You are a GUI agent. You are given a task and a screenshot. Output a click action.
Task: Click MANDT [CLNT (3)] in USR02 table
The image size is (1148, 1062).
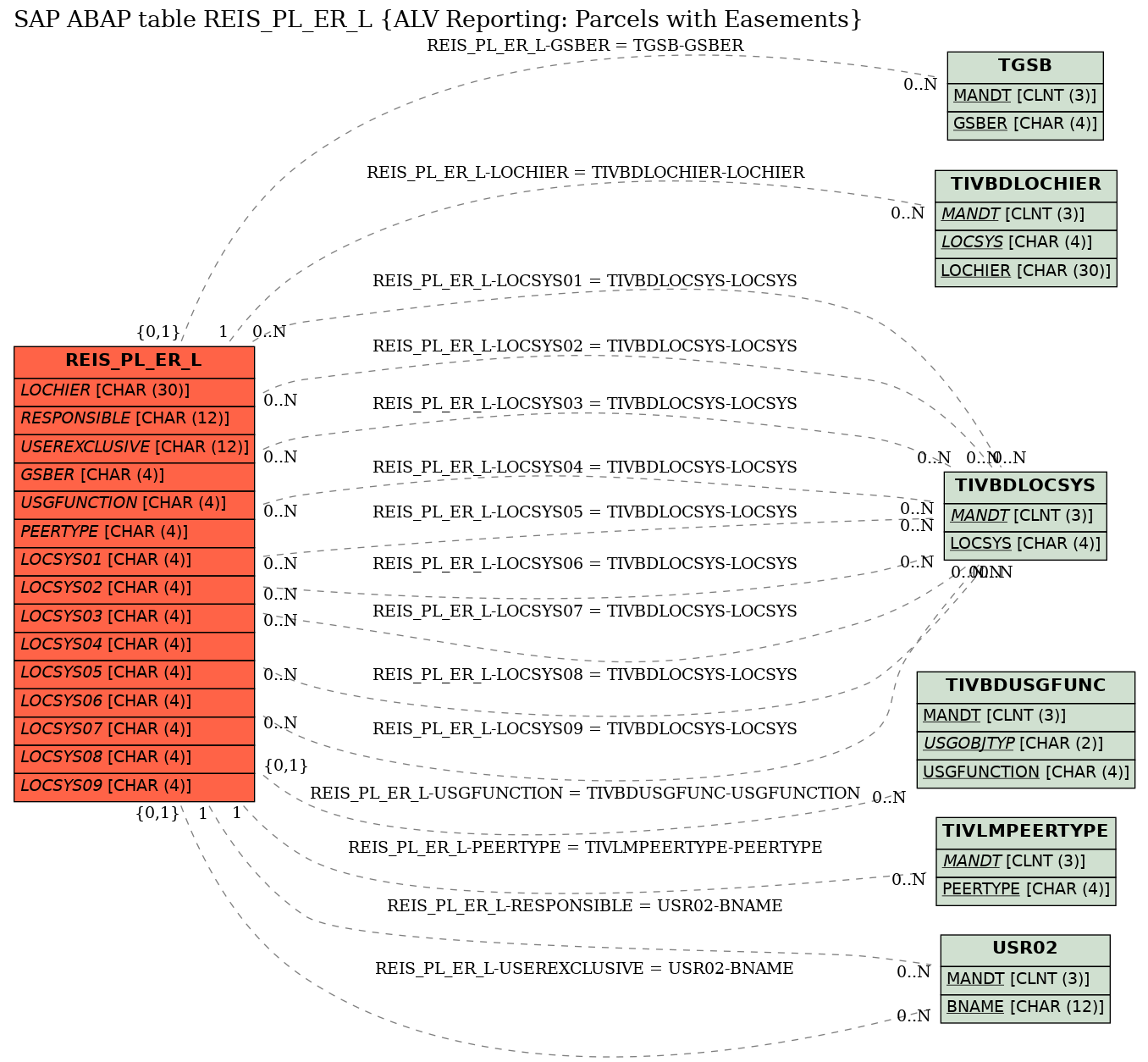1025,980
